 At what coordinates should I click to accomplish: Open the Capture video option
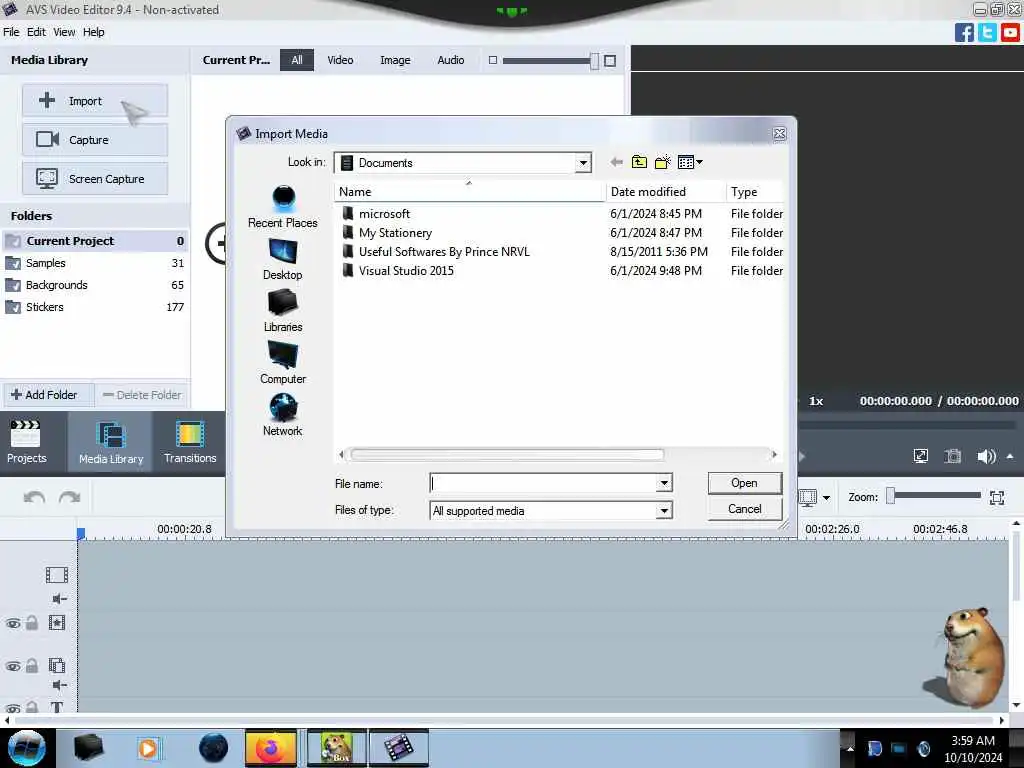tap(95, 140)
